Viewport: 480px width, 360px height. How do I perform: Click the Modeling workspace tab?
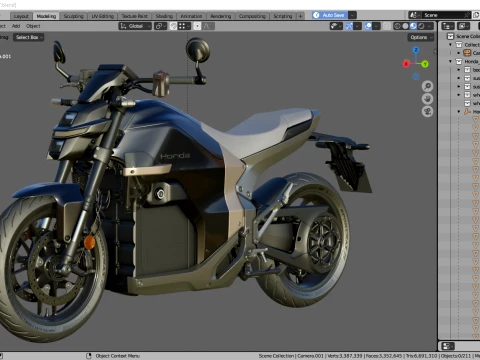46,16
